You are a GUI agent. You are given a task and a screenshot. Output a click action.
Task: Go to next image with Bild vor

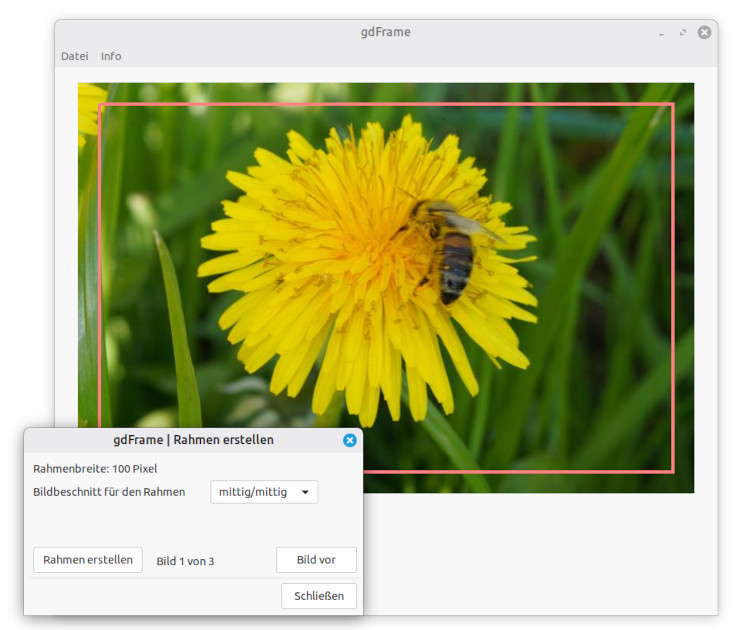(x=316, y=560)
